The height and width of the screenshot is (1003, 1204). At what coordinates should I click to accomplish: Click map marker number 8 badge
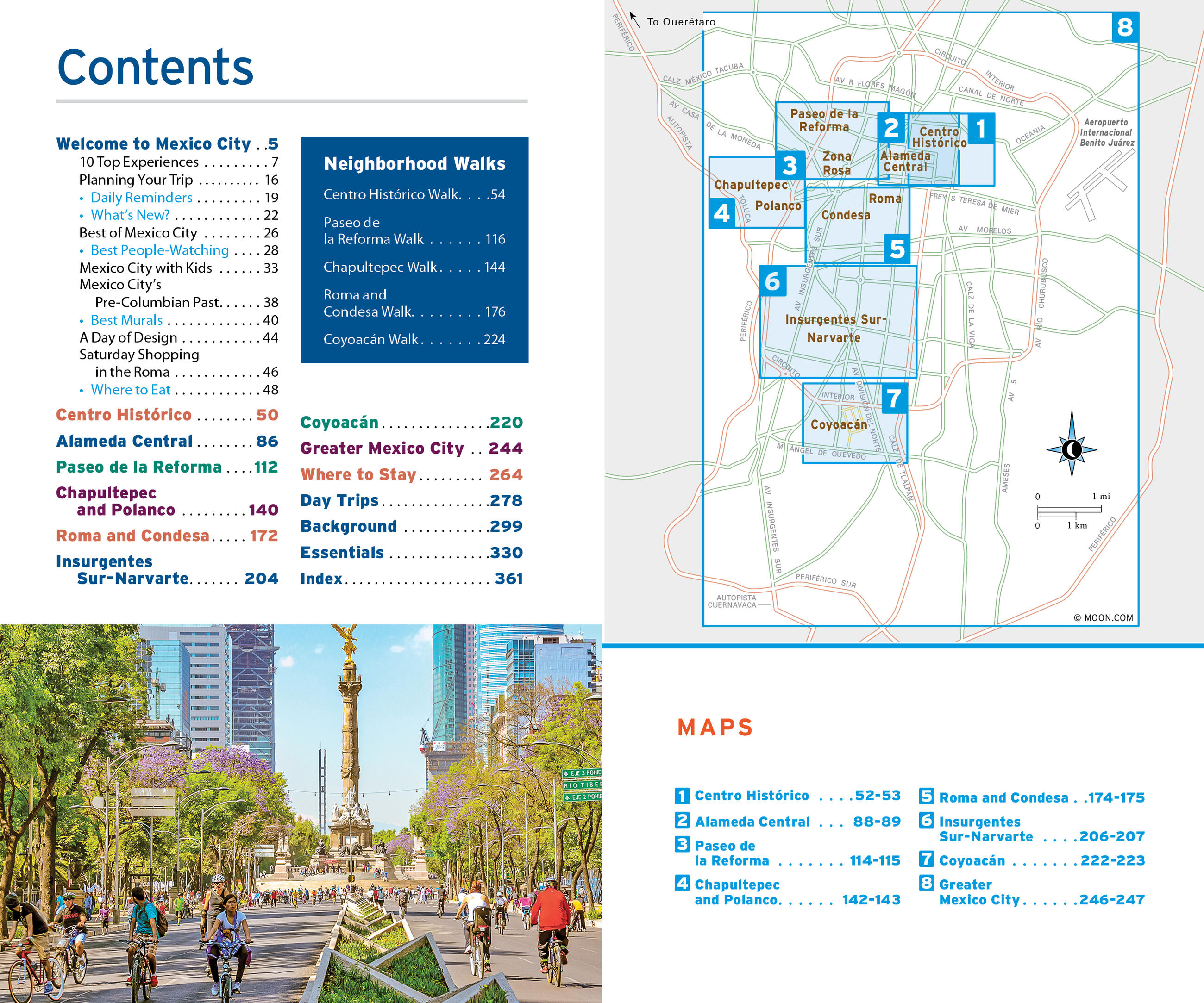coord(1124,27)
